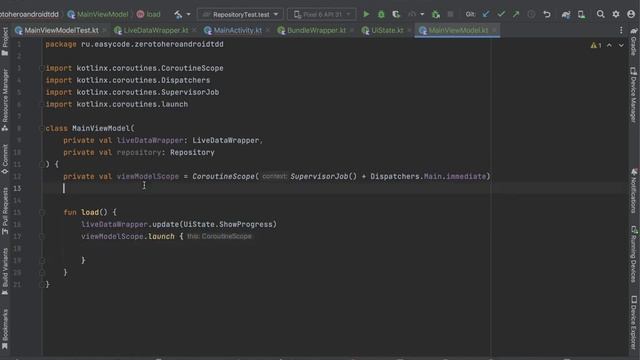Open dropdown next to hammer icon
Image resolution: width=640 pixels, height=360 pixels.
188,14
